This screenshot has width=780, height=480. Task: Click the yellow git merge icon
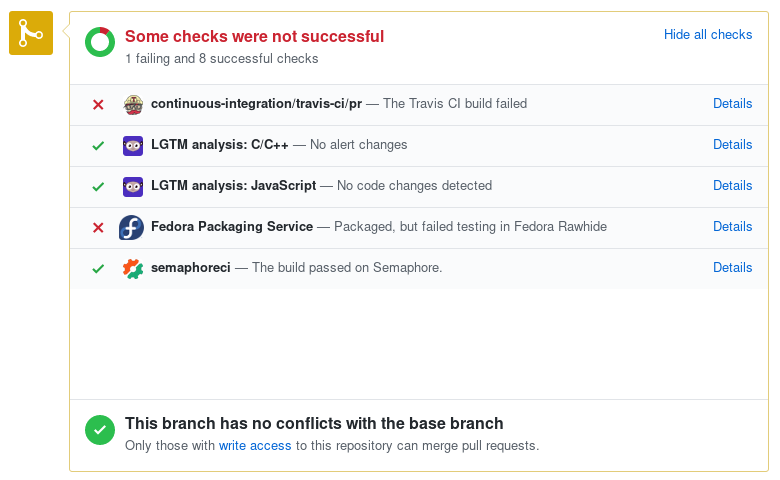click(31, 33)
